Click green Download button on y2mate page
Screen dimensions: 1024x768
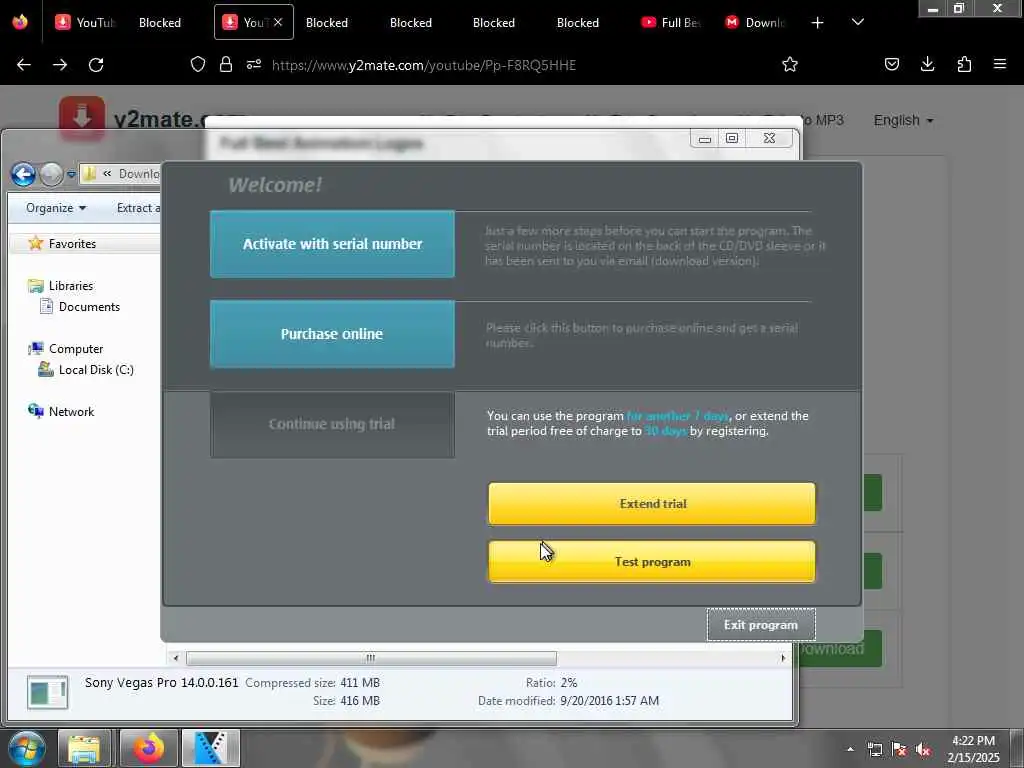(x=839, y=648)
